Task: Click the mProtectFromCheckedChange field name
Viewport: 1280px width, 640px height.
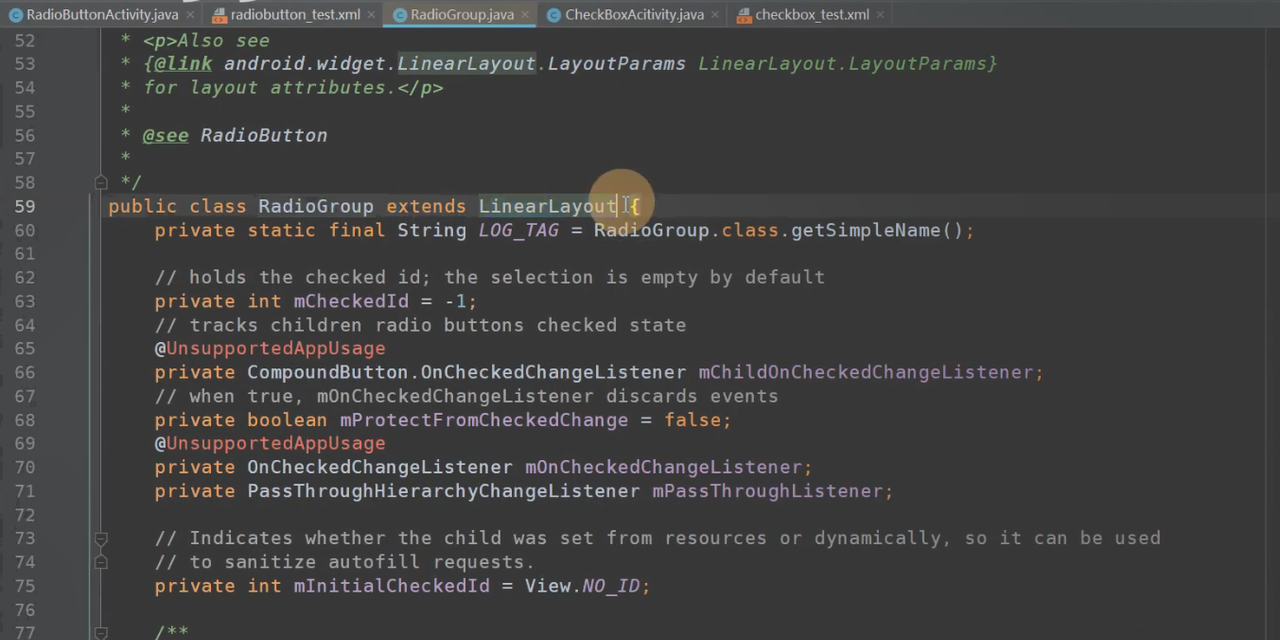Action: 484,420
